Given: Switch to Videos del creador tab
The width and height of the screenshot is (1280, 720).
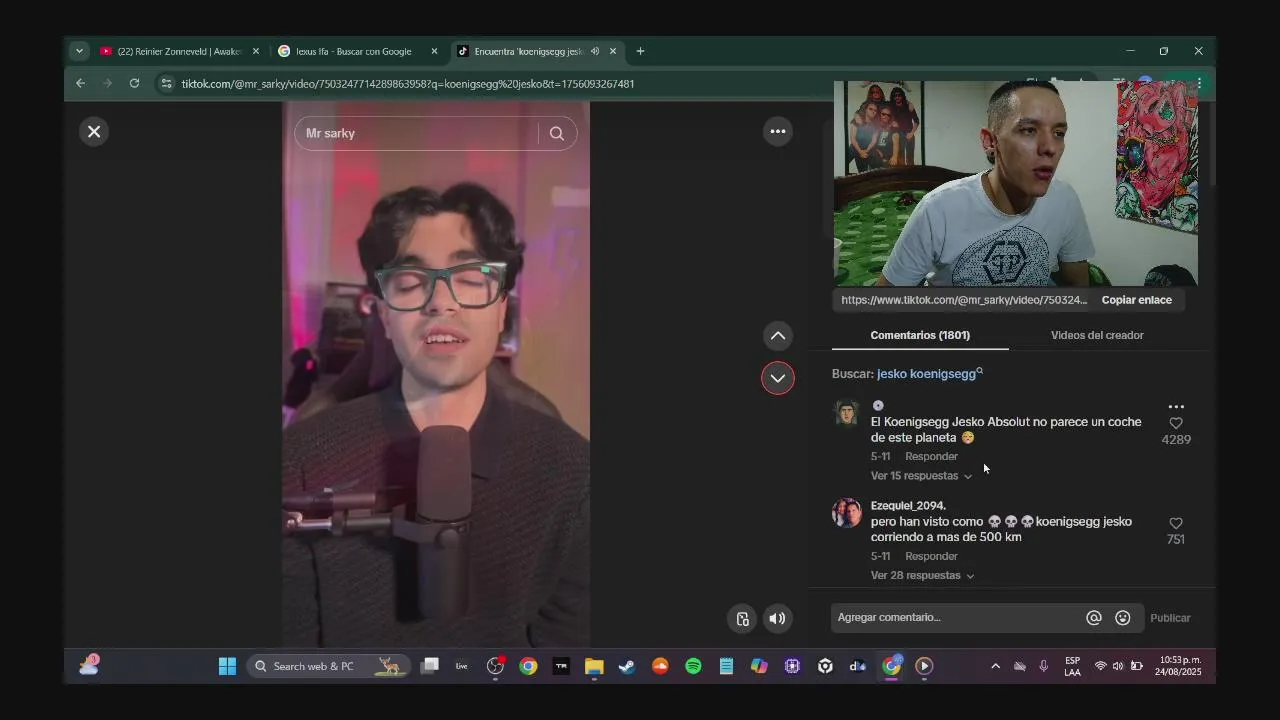Looking at the screenshot, I should (x=1097, y=335).
